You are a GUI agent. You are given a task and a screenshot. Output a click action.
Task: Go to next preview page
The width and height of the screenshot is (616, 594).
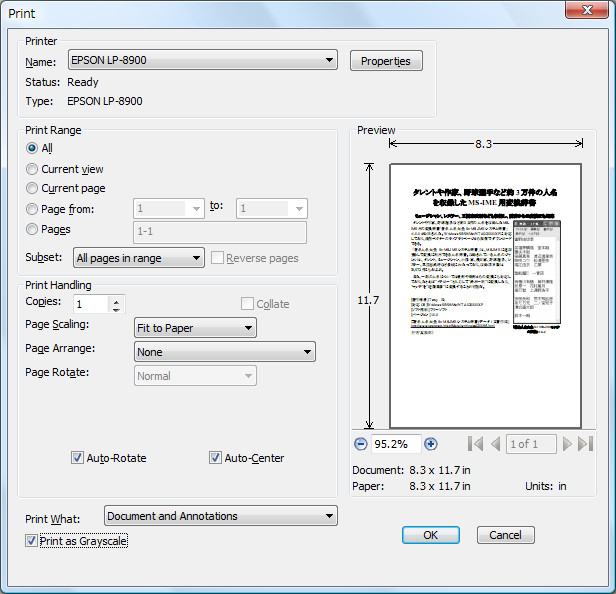pos(567,444)
